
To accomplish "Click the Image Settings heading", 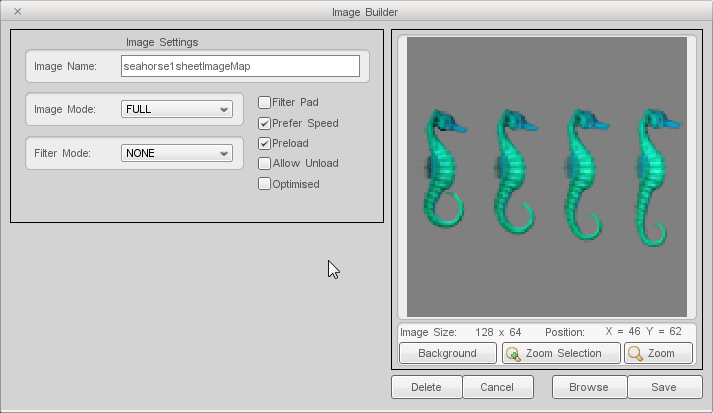I will 162,42.
